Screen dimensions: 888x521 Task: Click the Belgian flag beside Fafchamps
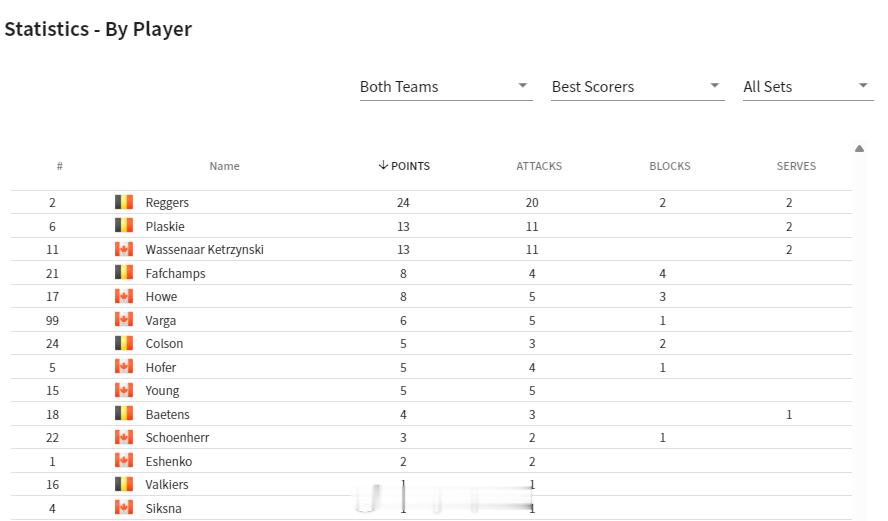[x=124, y=272]
